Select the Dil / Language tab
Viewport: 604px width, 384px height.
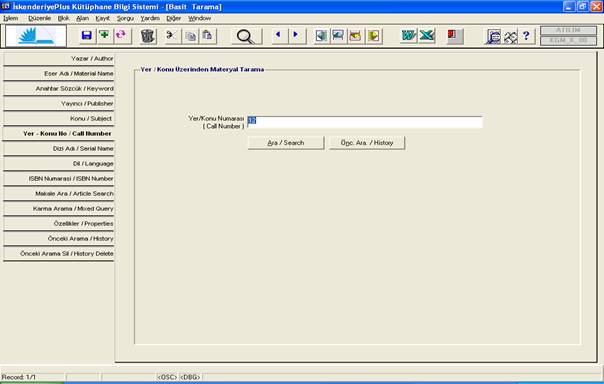coord(59,164)
